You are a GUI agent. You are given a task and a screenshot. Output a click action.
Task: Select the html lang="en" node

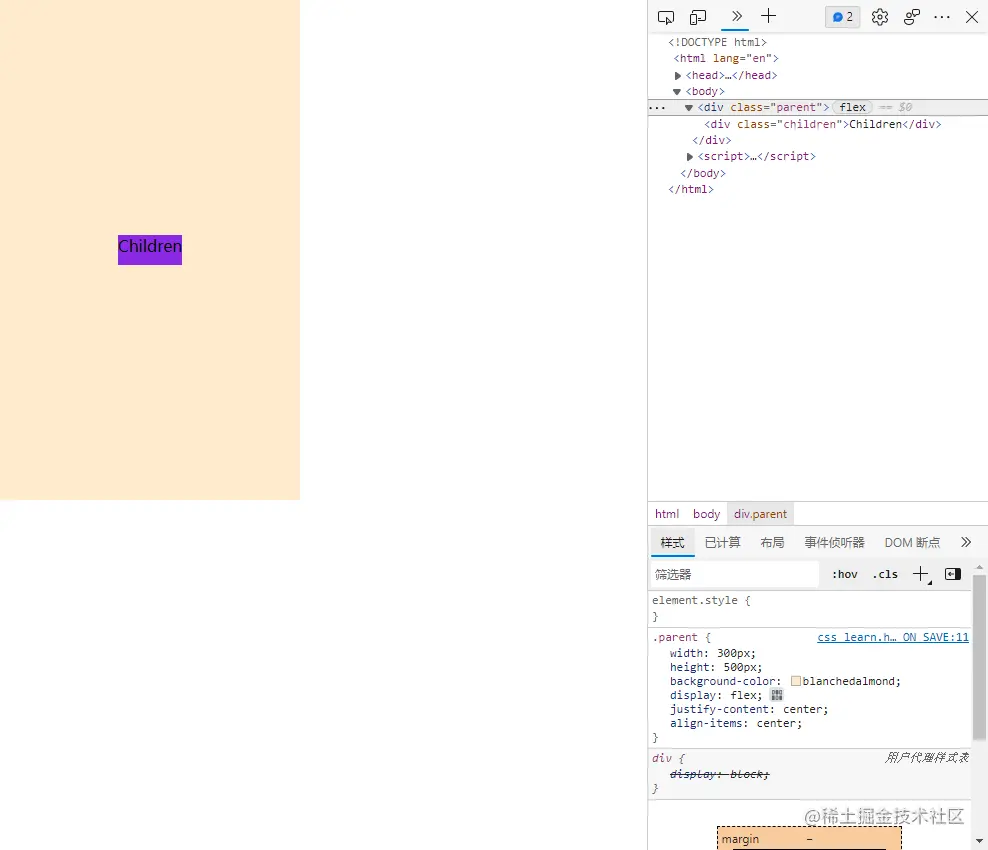[x=726, y=58]
